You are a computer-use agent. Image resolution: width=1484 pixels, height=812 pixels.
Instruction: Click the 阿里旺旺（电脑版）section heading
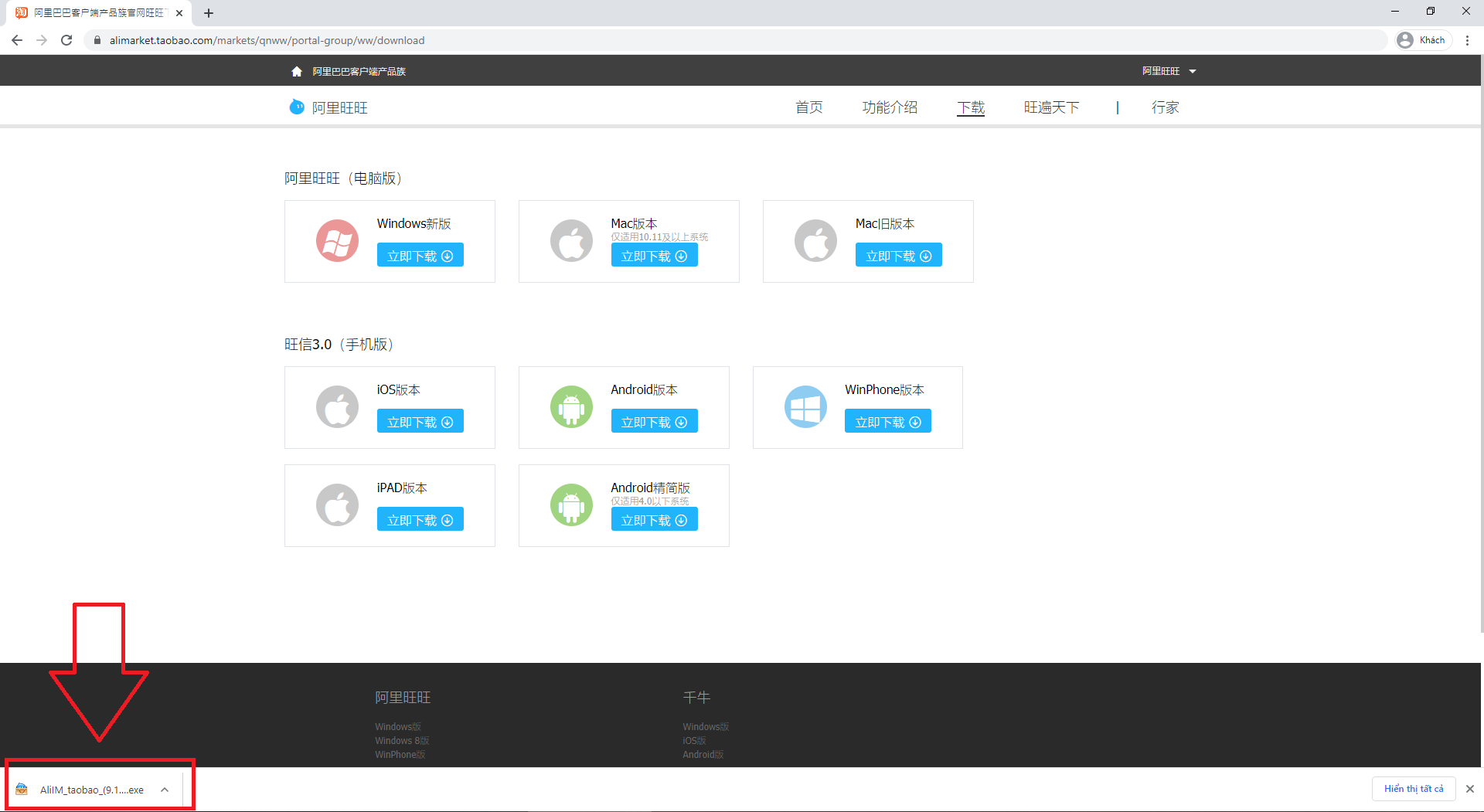(343, 178)
